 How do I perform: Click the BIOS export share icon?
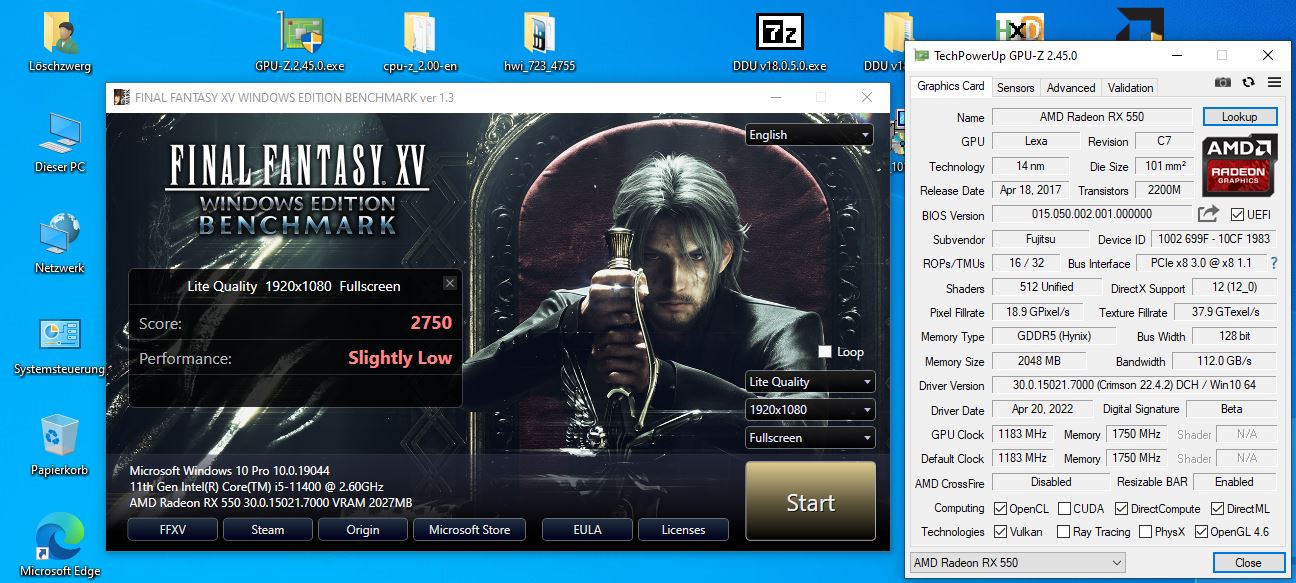pos(1208,214)
